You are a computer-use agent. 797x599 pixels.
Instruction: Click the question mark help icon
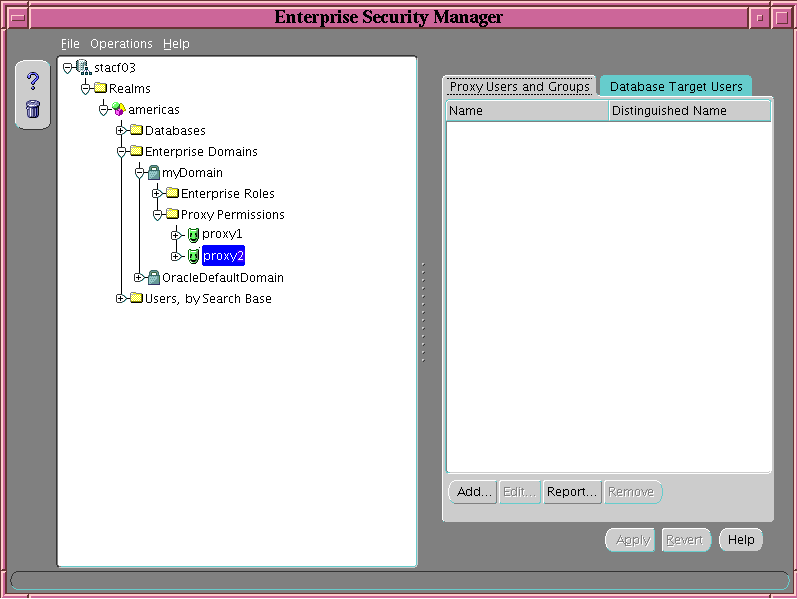(x=33, y=81)
